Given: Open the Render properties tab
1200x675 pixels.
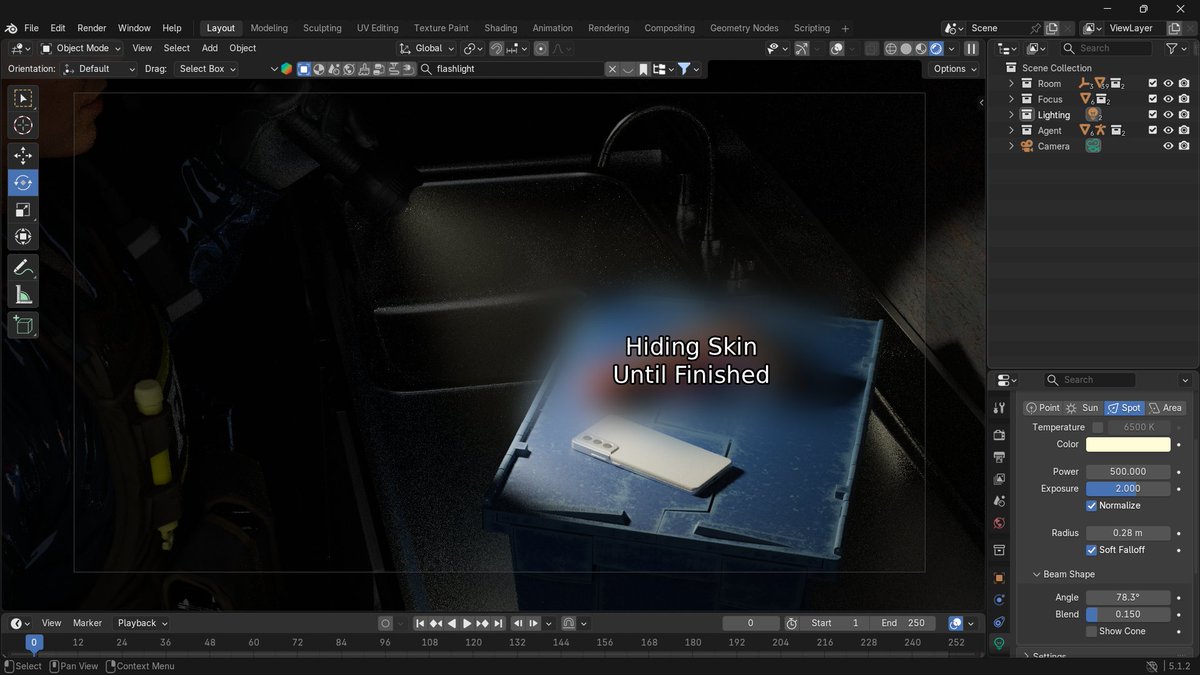Looking at the screenshot, I should click(999, 435).
